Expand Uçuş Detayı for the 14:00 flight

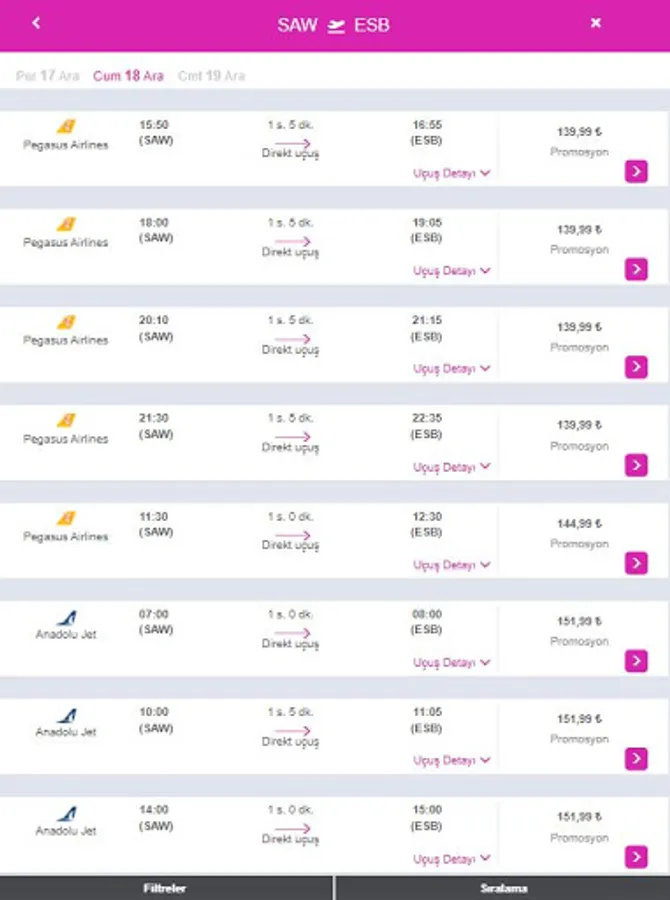[452, 859]
